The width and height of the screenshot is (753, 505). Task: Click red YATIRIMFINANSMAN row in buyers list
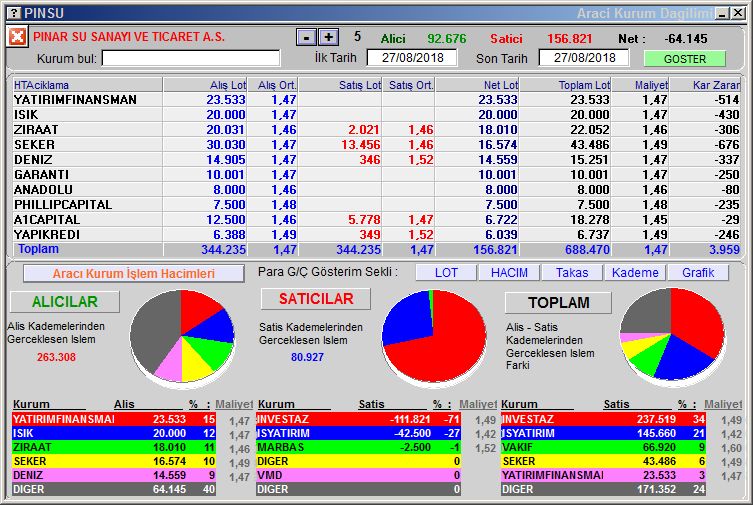coord(114,419)
